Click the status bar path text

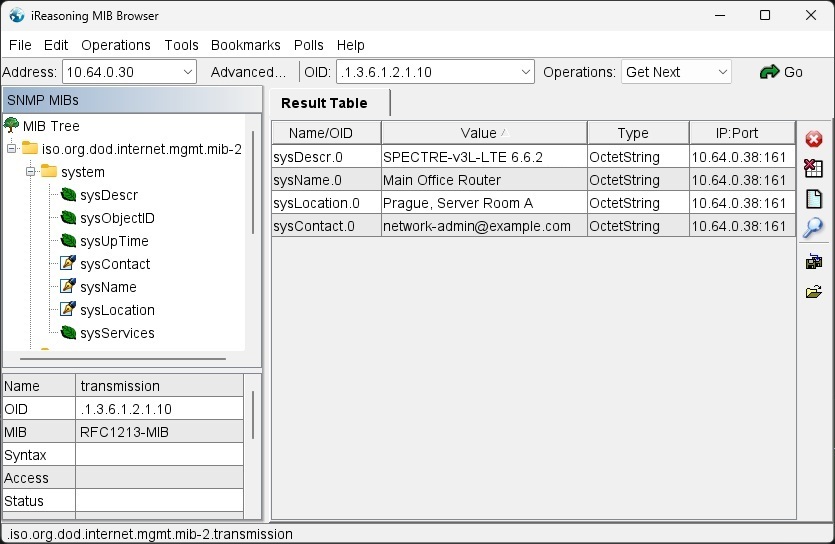tap(150, 534)
